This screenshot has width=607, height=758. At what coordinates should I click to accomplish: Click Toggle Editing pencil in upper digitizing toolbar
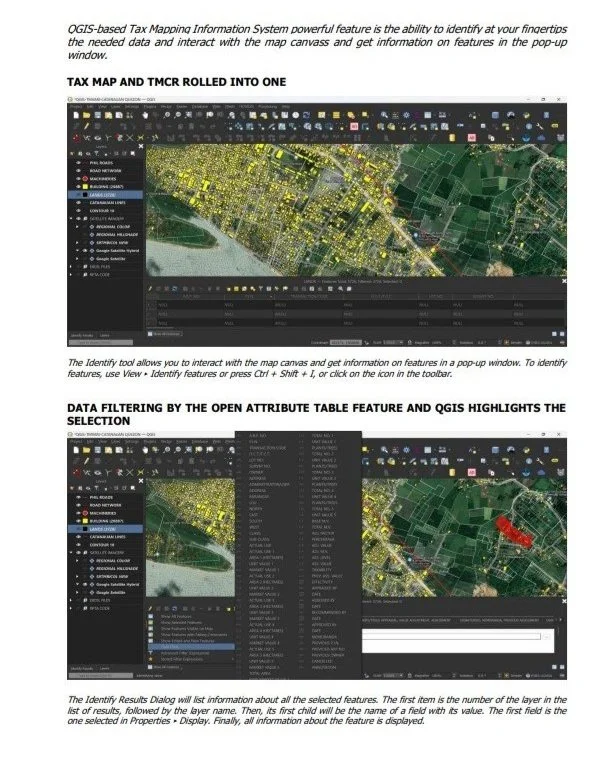click(87, 126)
